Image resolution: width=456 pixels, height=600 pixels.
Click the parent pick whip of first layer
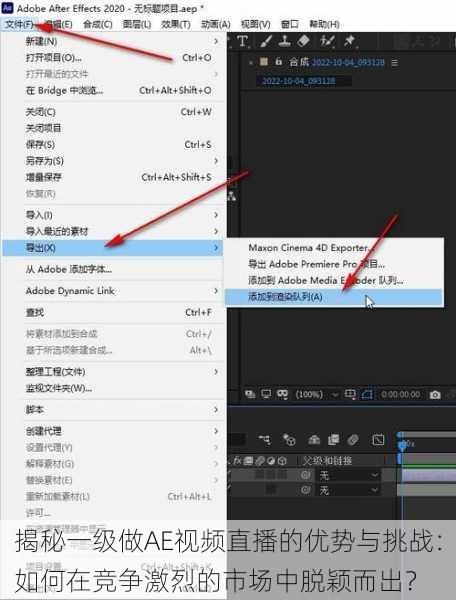coord(305,476)
